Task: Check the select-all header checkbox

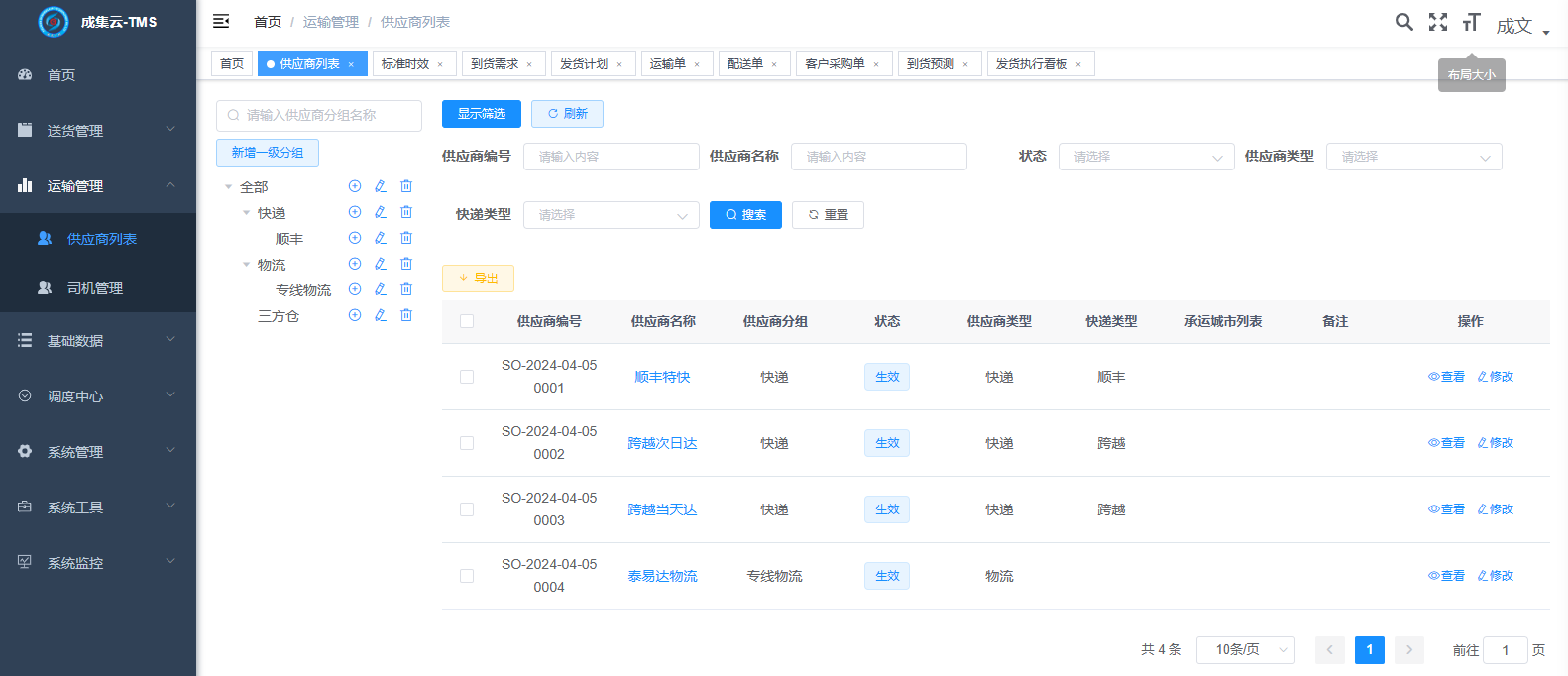Action: 467,321
